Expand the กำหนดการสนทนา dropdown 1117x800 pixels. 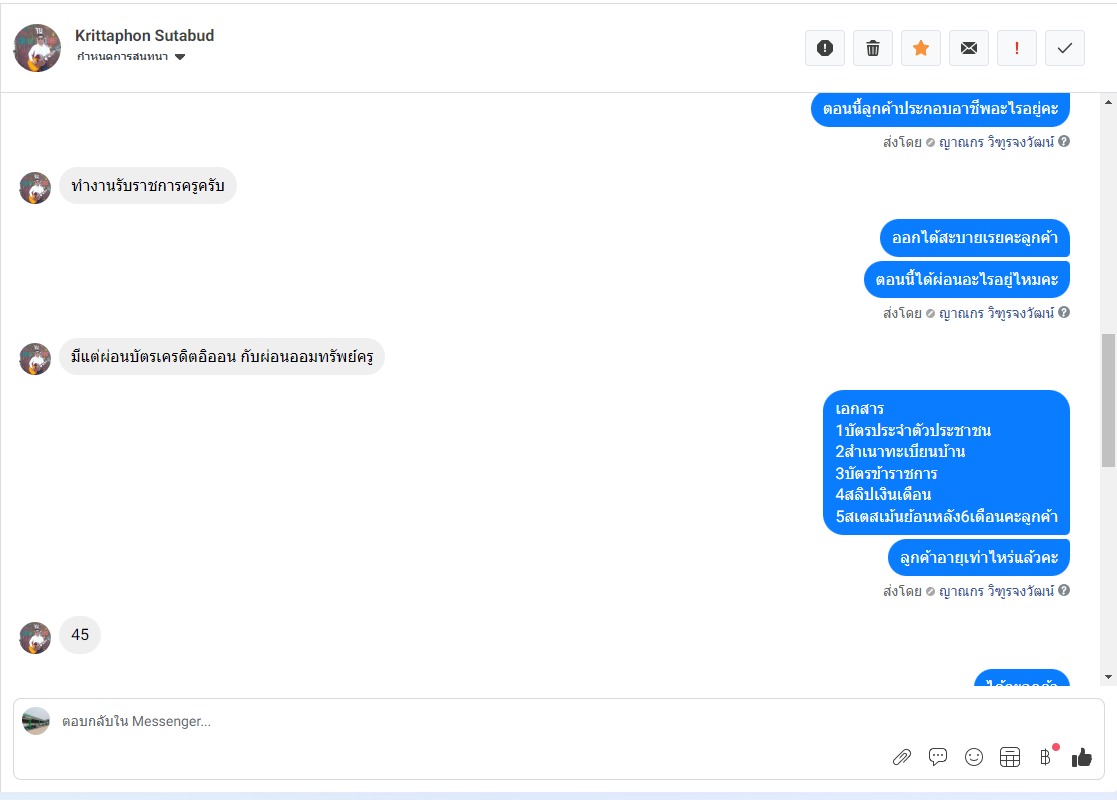pos(131,57)
